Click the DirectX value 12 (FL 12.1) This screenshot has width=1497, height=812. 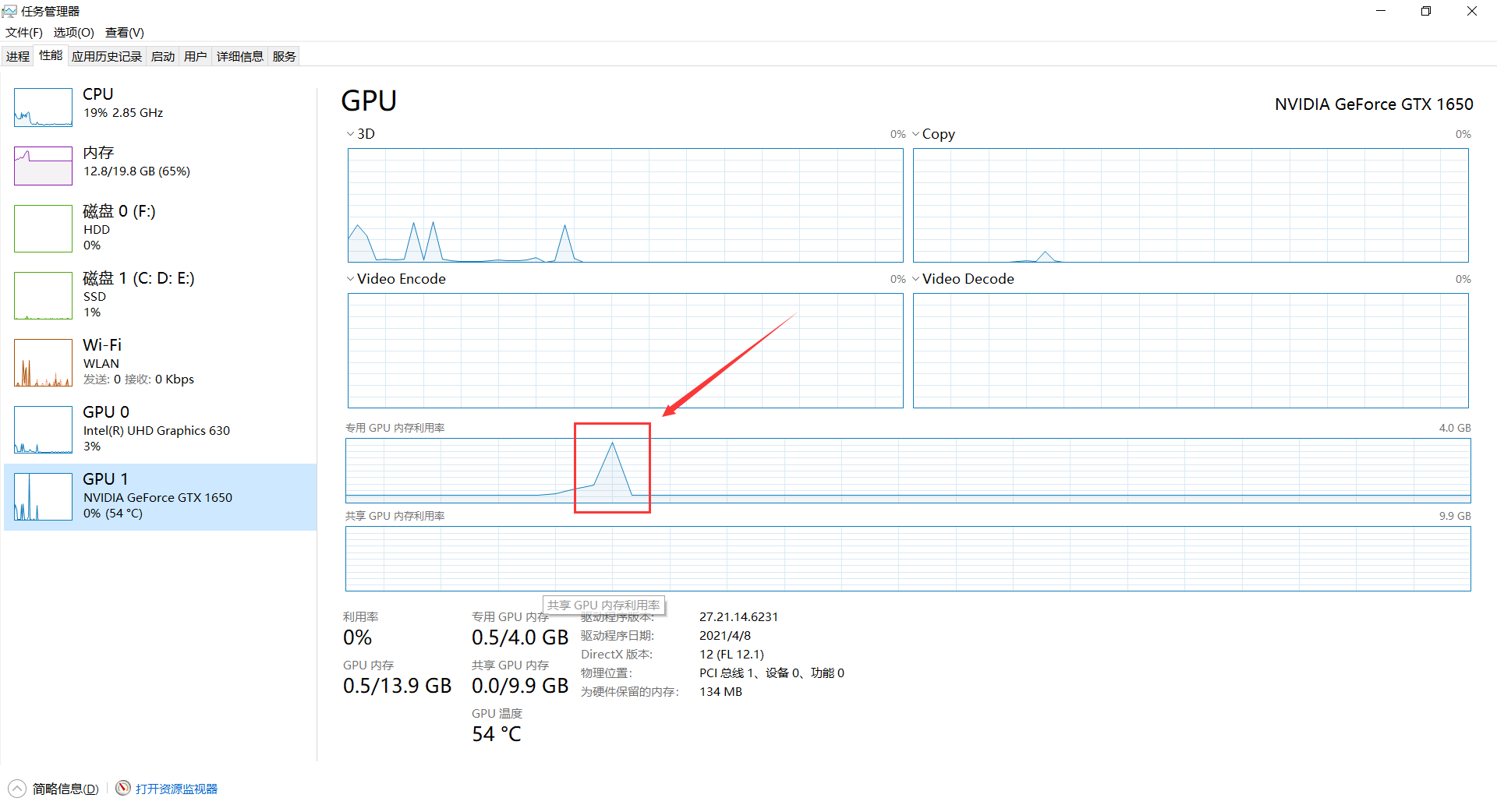pyautogui.click(x=731, y=654)
